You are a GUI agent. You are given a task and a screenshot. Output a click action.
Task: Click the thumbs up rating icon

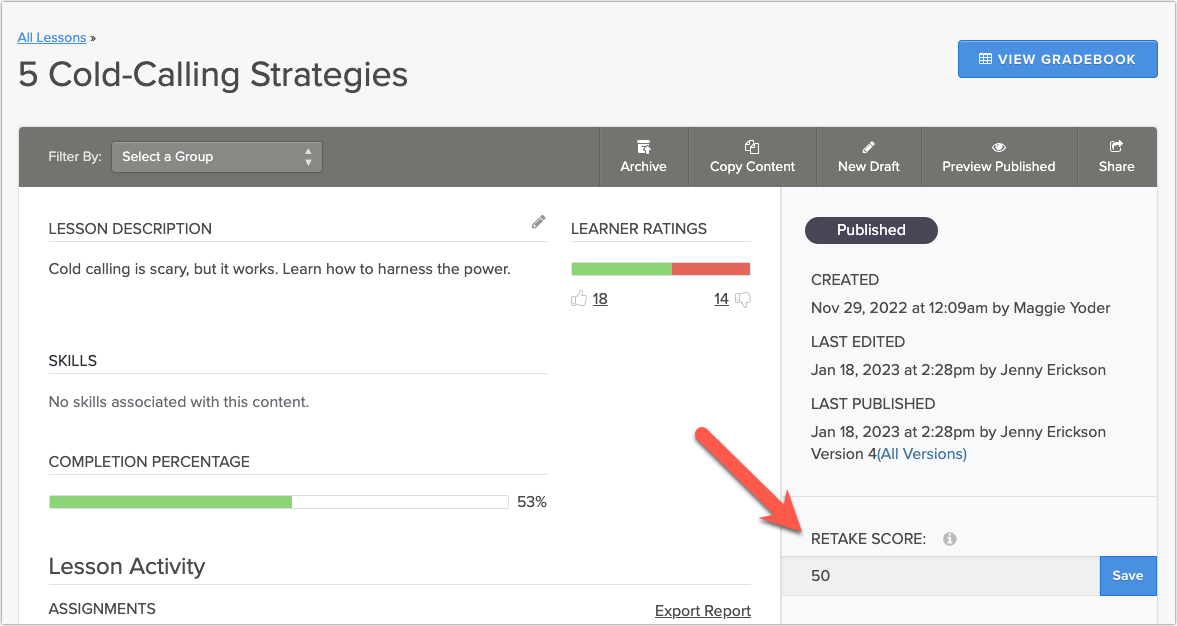(x=579, y=299)
